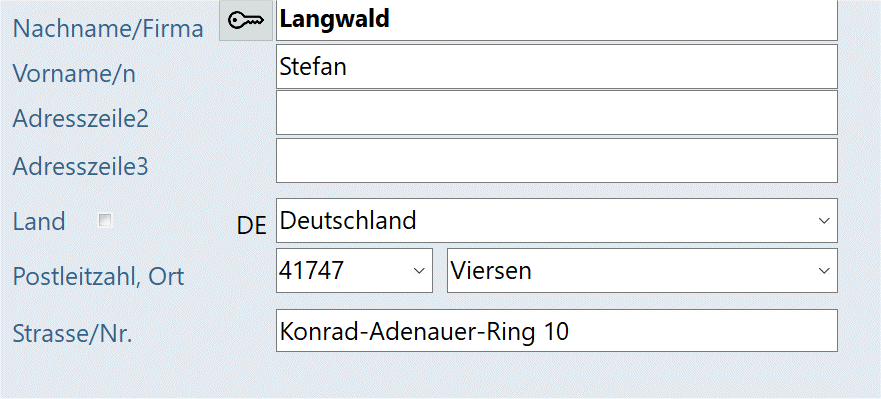The image size is (881, 399).
Task: Click the key icon button beside Nachname/Firma
Action: 246,21
